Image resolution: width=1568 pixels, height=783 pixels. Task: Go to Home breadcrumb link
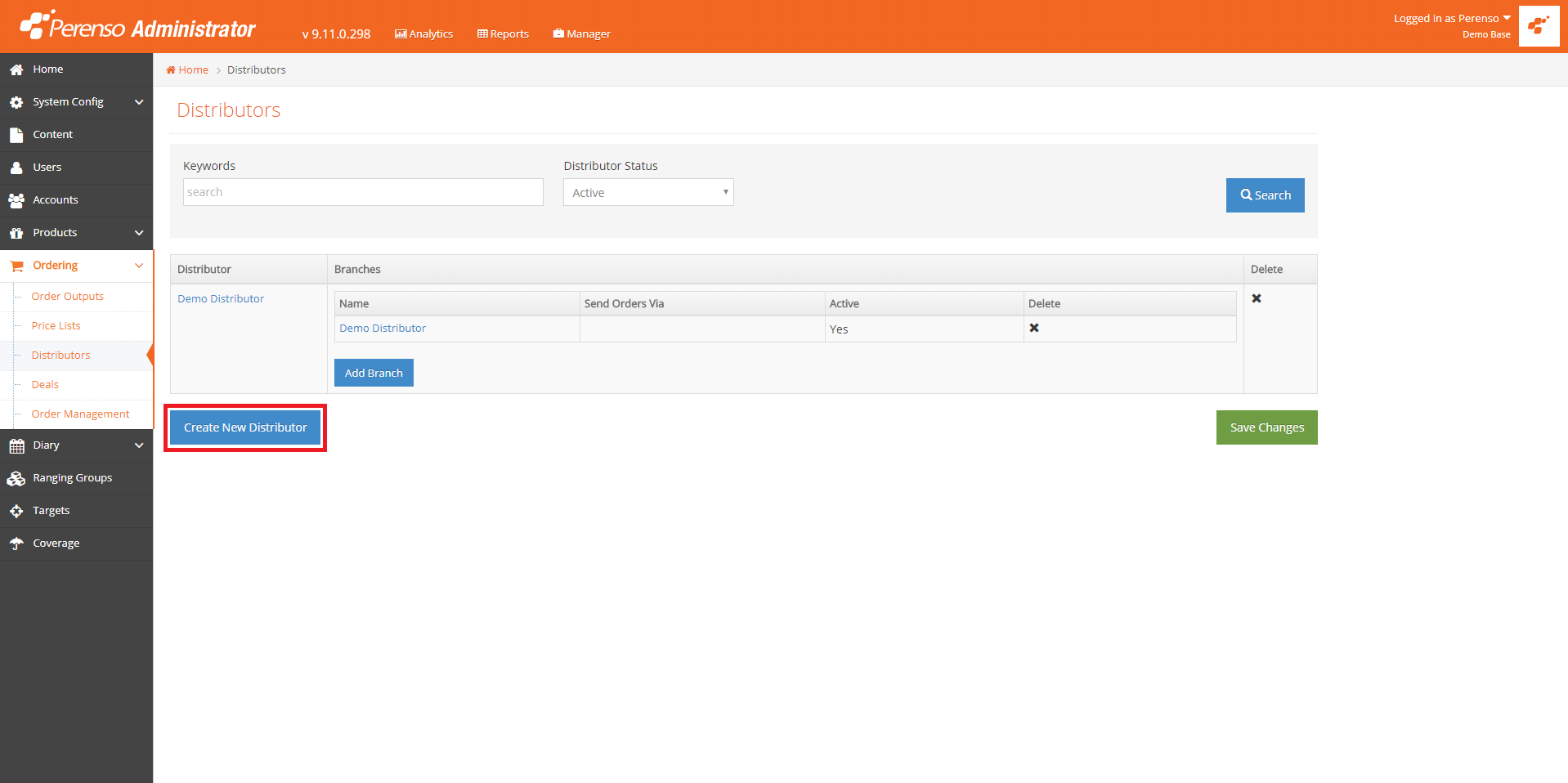(187, 69)
